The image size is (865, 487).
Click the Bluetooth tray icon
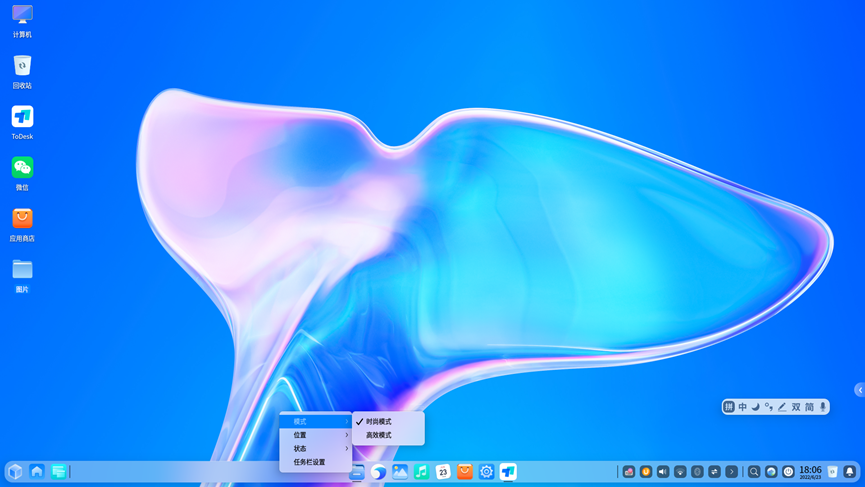[x=697, y=472]
